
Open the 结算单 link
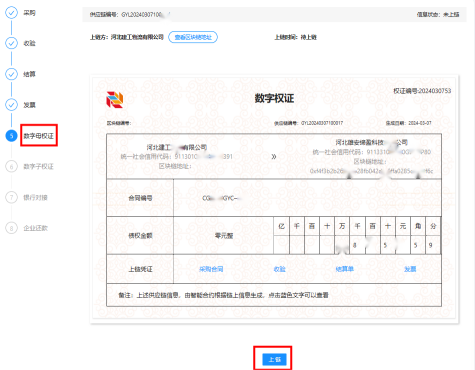tap(345, 269)
